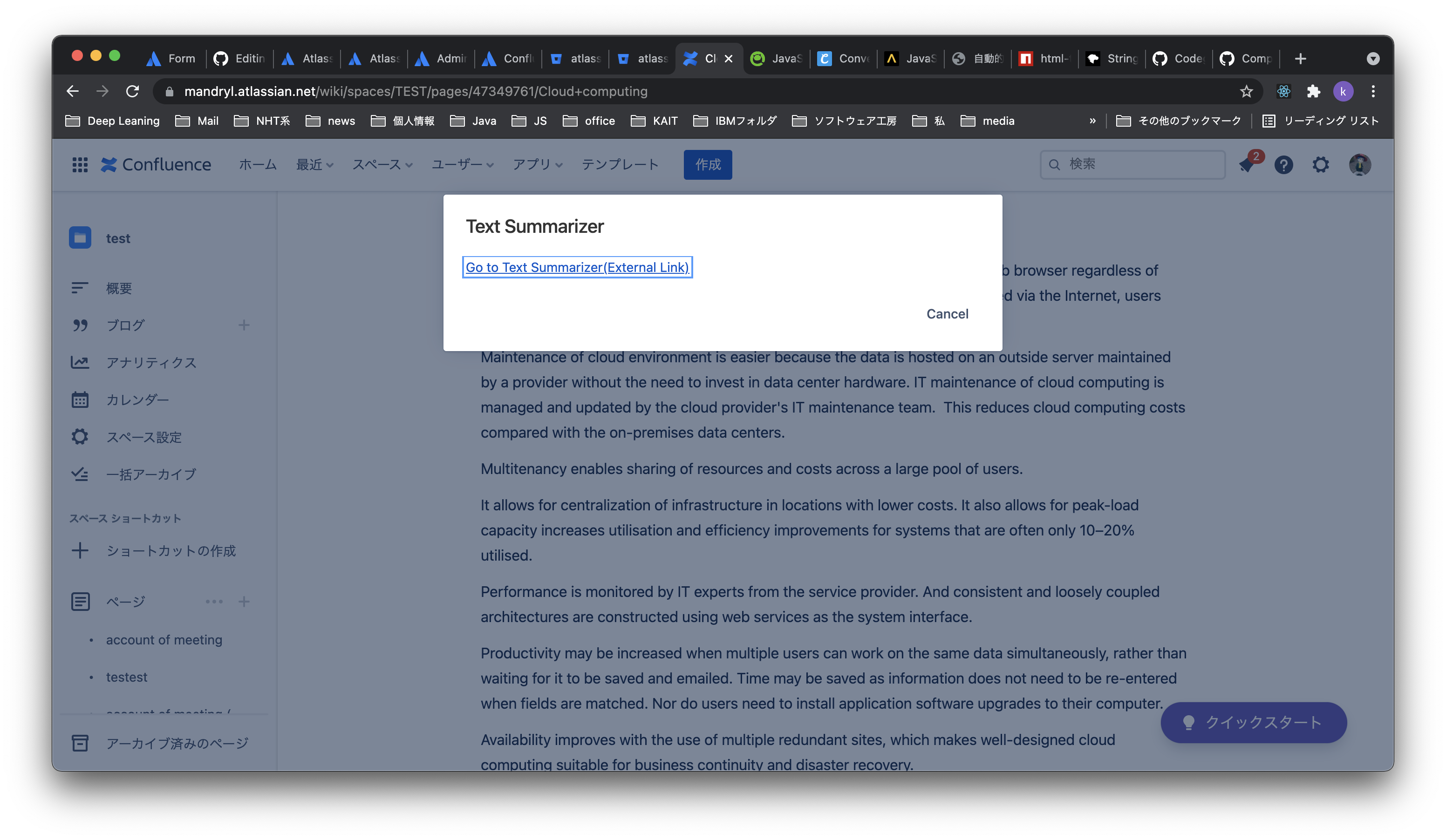The image size is (1446, 840).
Task: Click Go to Text Summarizer external link
Action: [577, 267]
